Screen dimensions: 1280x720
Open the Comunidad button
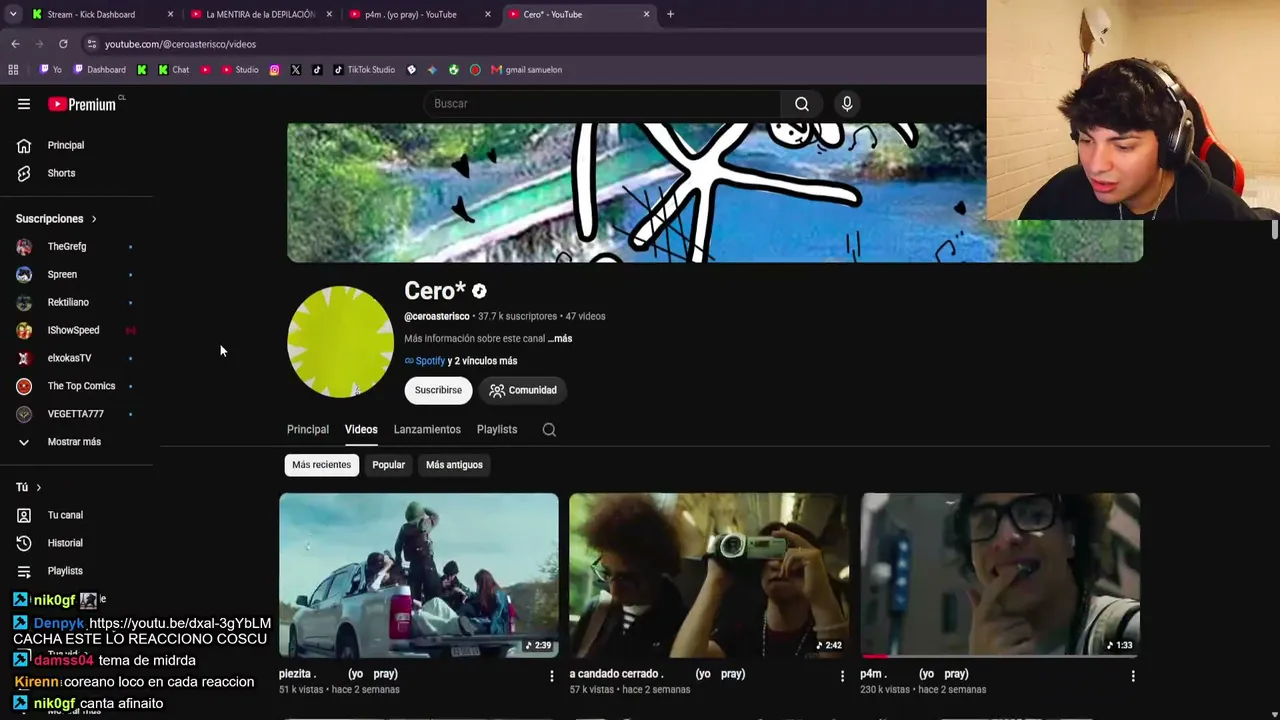tap(523, 390)
